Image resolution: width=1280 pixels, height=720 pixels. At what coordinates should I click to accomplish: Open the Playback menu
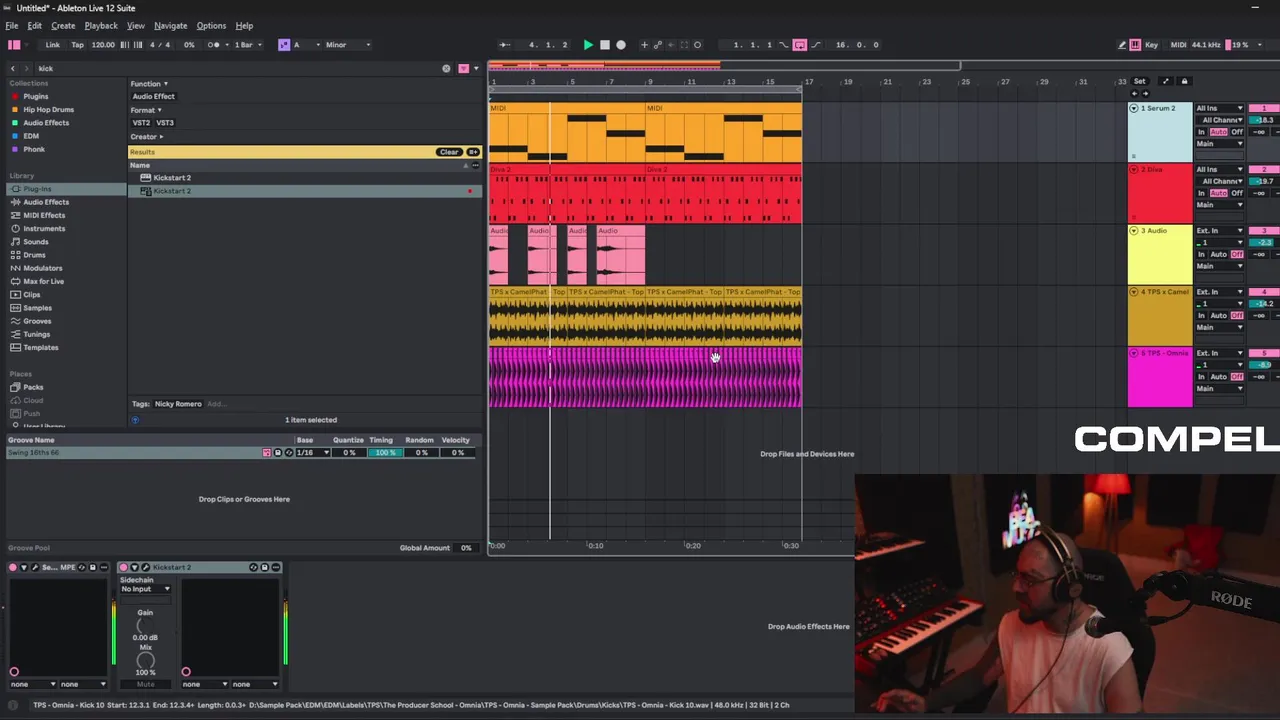(x=101, y=26)
